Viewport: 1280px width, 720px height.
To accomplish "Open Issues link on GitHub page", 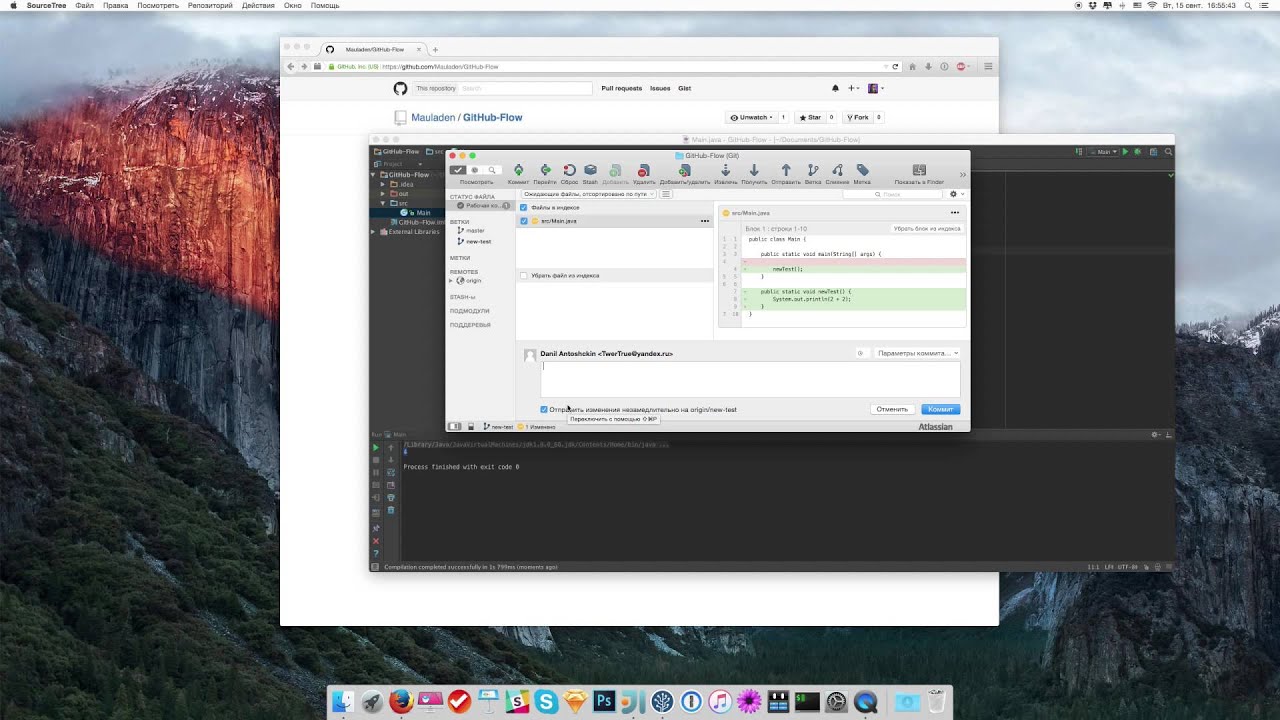I will [660, 88].
